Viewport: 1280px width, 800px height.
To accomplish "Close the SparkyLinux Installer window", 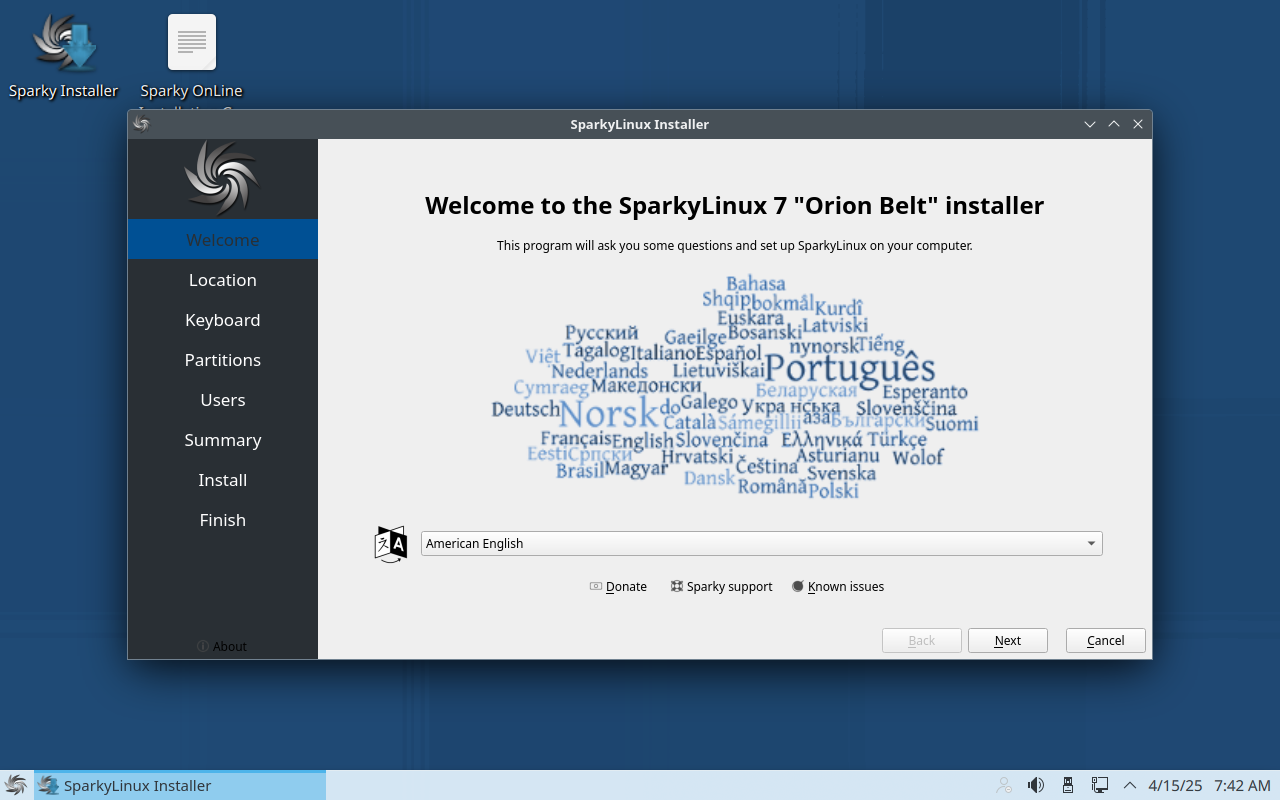I will pyautogui.click(x=1138, y=124).
